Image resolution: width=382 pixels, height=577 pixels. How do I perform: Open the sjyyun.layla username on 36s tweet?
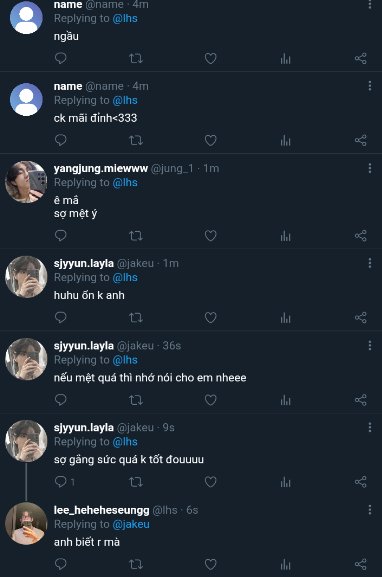[x=84, y=346]
